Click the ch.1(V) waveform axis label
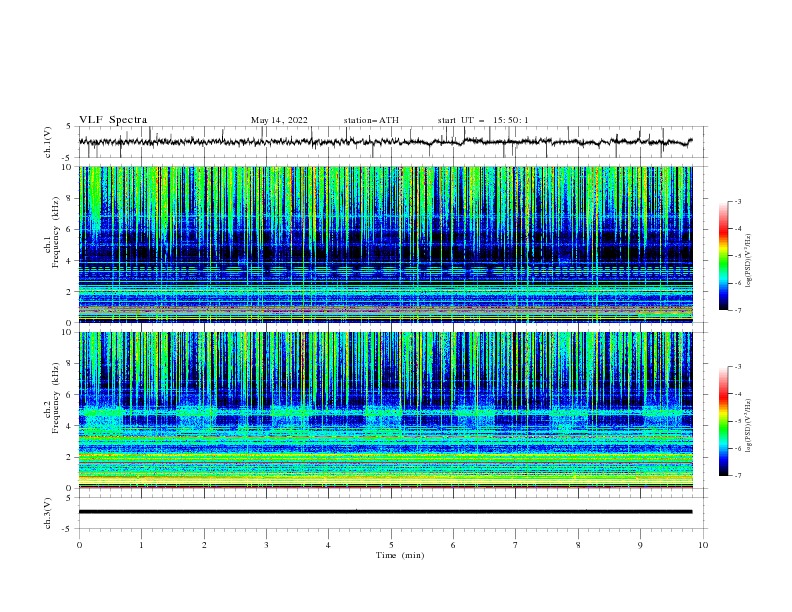The width and height of the screenshot is (792, 612). (48, 142)
